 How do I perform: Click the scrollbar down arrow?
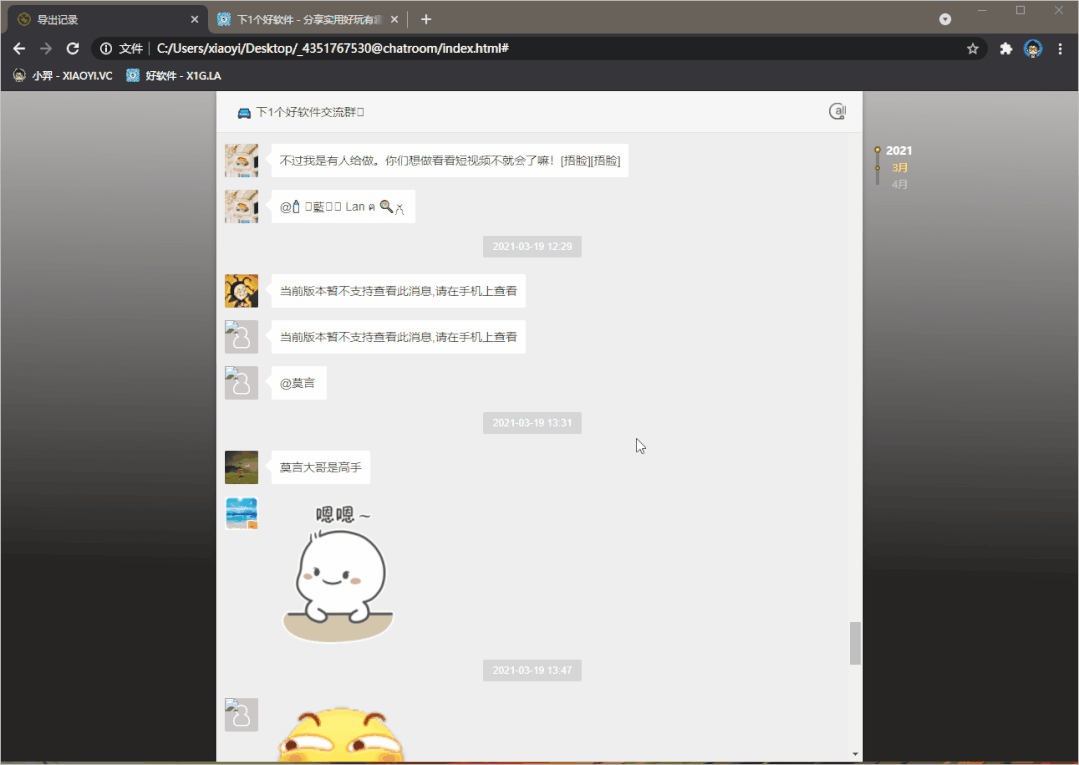[855, 754]
